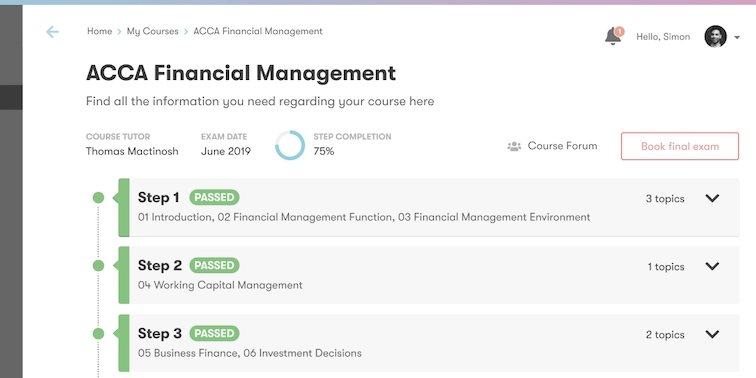Expand Step 3 with the chevron
This screenshot has width=756, height=378.
pos(712,334)
